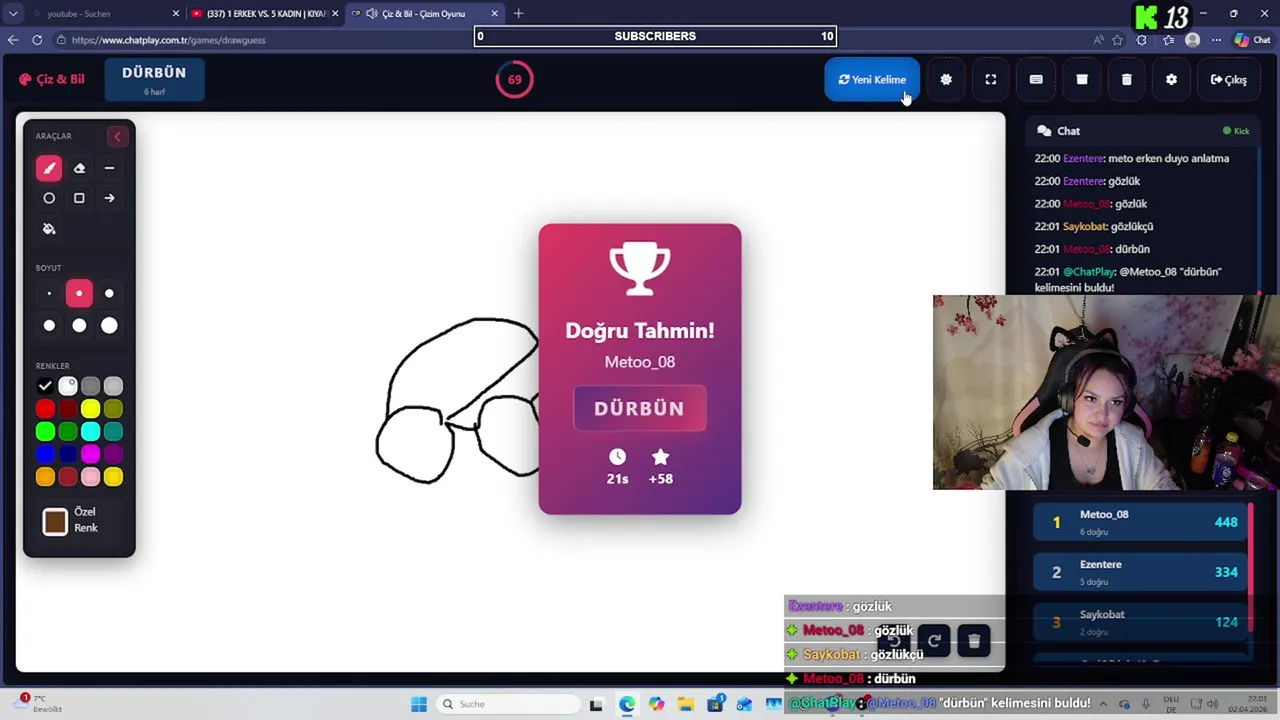Image resolution: width=1280 pixels, height=720 pixels.
Task: Pick the black color swatch
Action: click(x=45, y=386)
